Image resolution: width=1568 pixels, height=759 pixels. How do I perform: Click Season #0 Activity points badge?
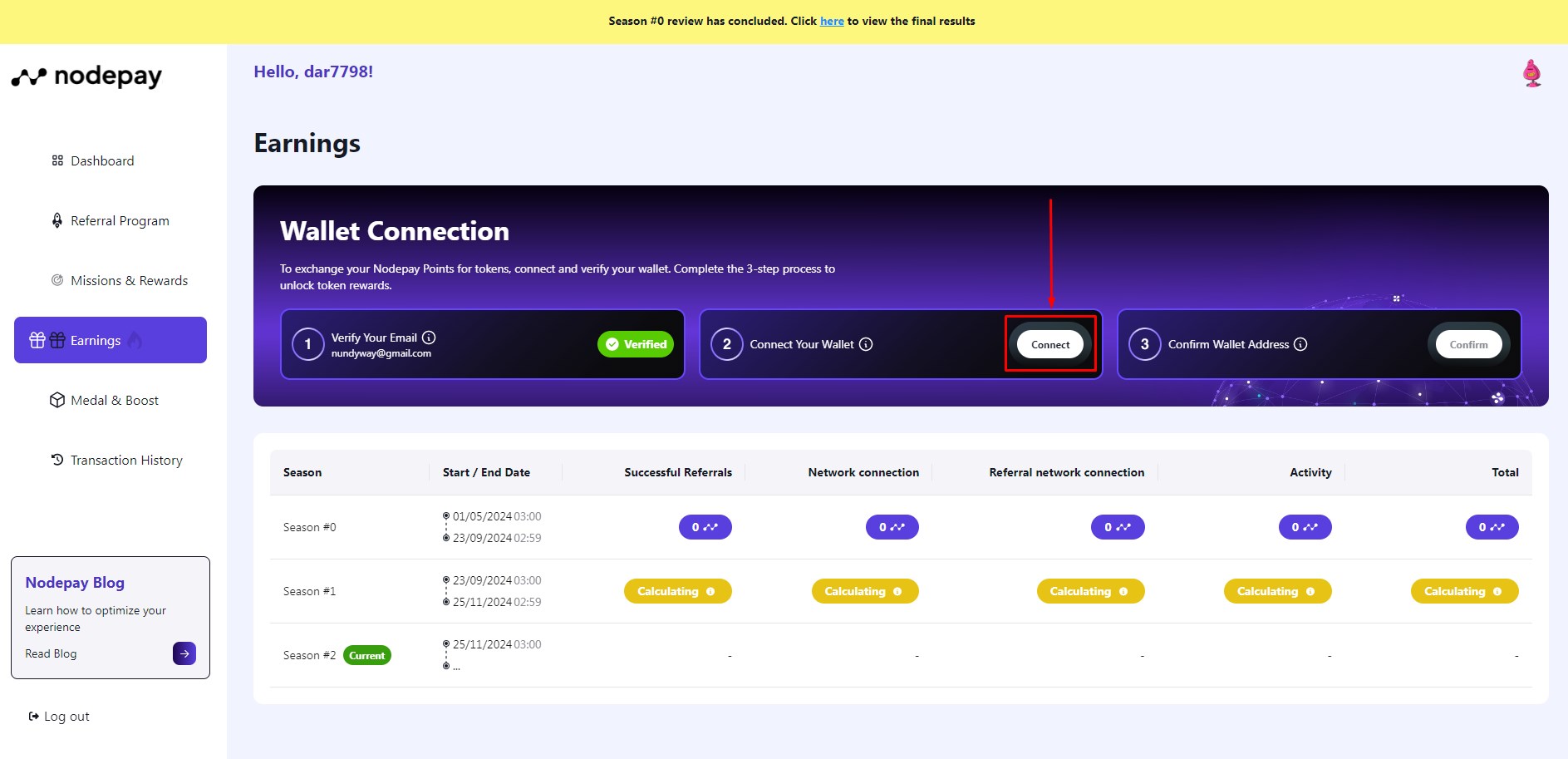[1305, 527]
